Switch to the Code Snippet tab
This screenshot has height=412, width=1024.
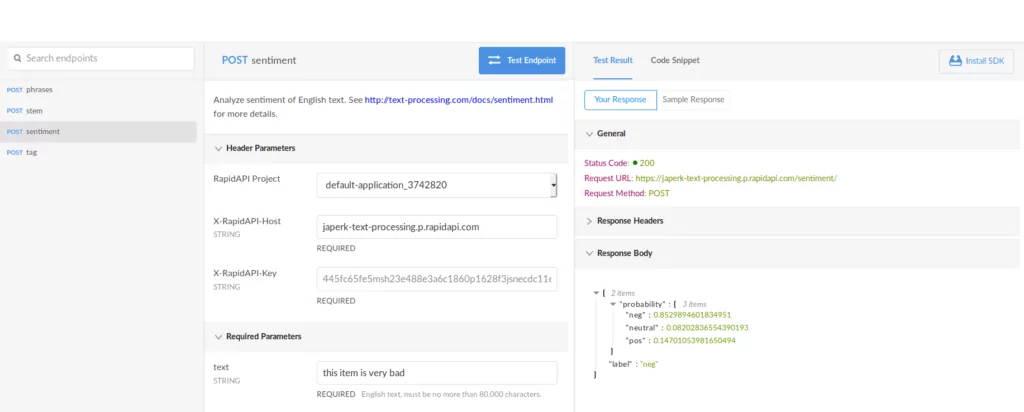tap(675, 60)
